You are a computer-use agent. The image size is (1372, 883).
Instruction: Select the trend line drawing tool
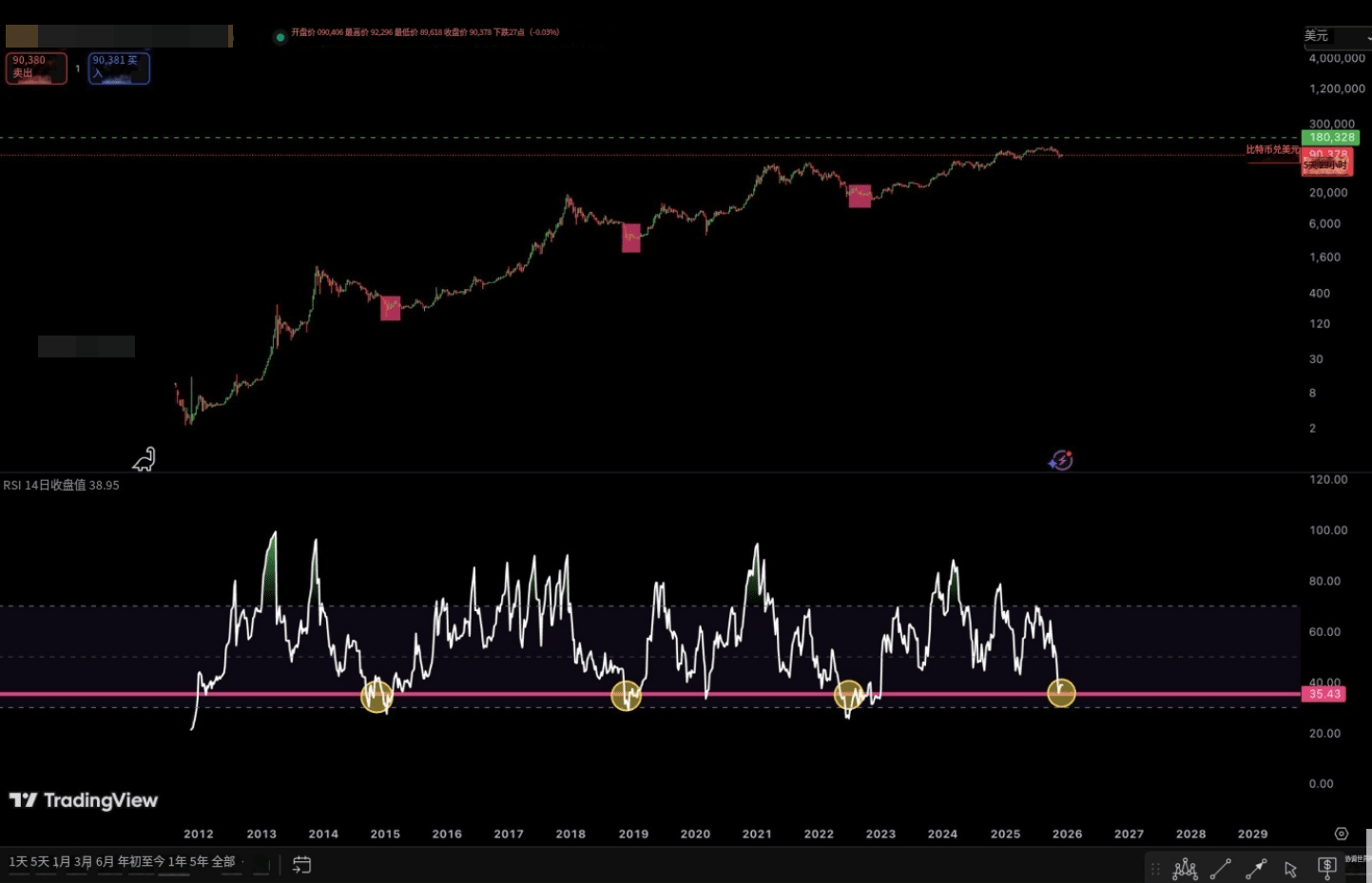tap(1221, 868)
